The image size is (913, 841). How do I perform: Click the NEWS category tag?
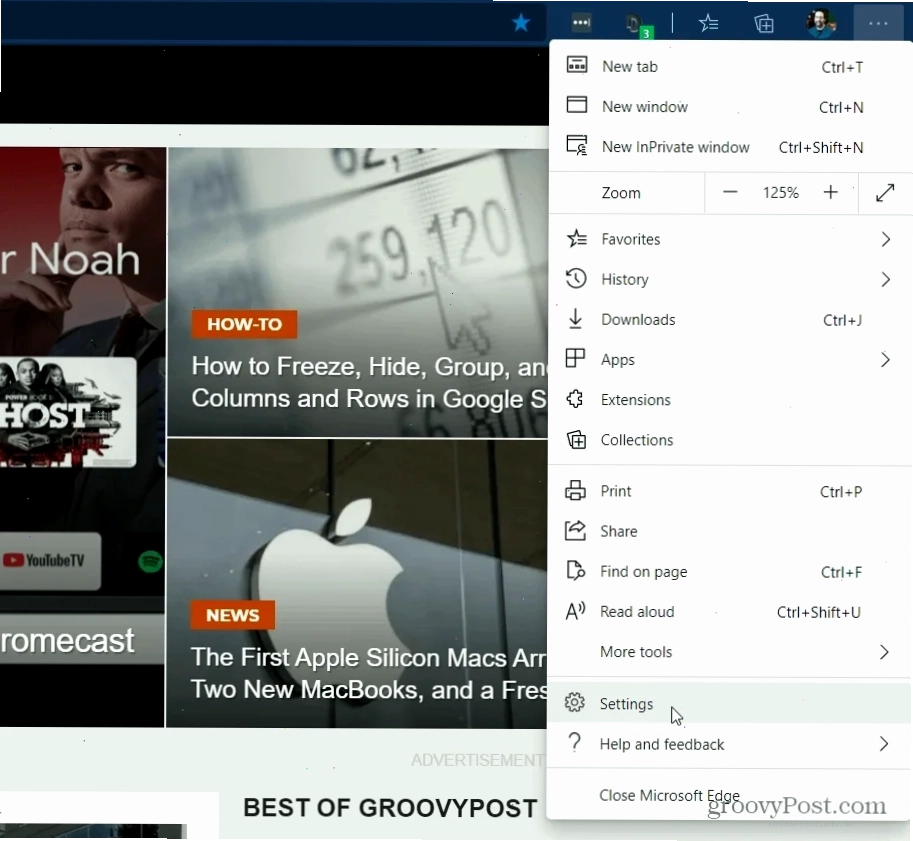coord(232,615)
